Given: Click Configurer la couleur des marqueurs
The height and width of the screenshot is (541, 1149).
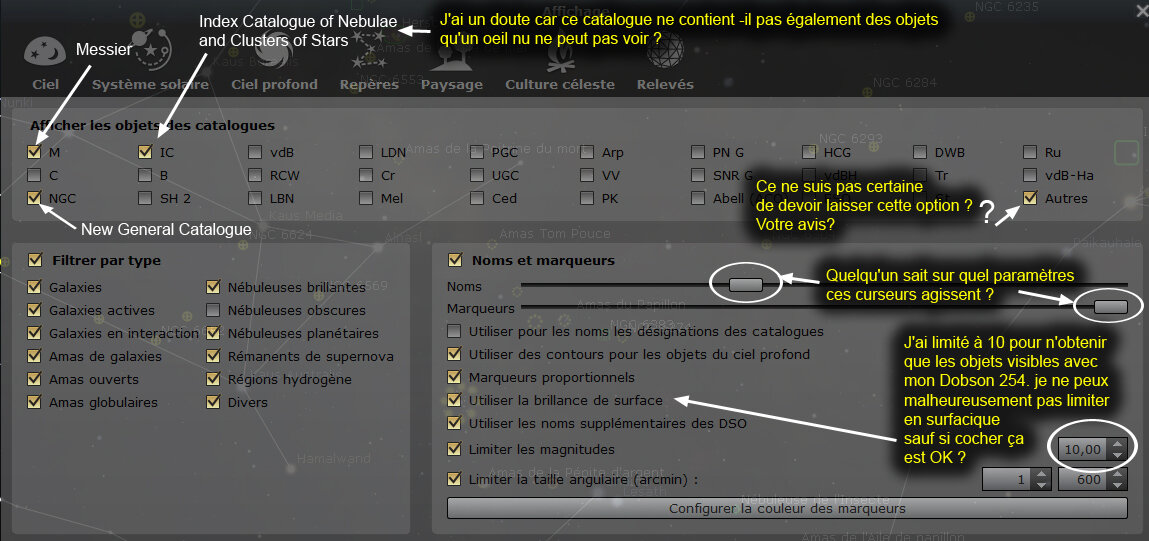Looking at the screenshot, I should tap(787, 508).
